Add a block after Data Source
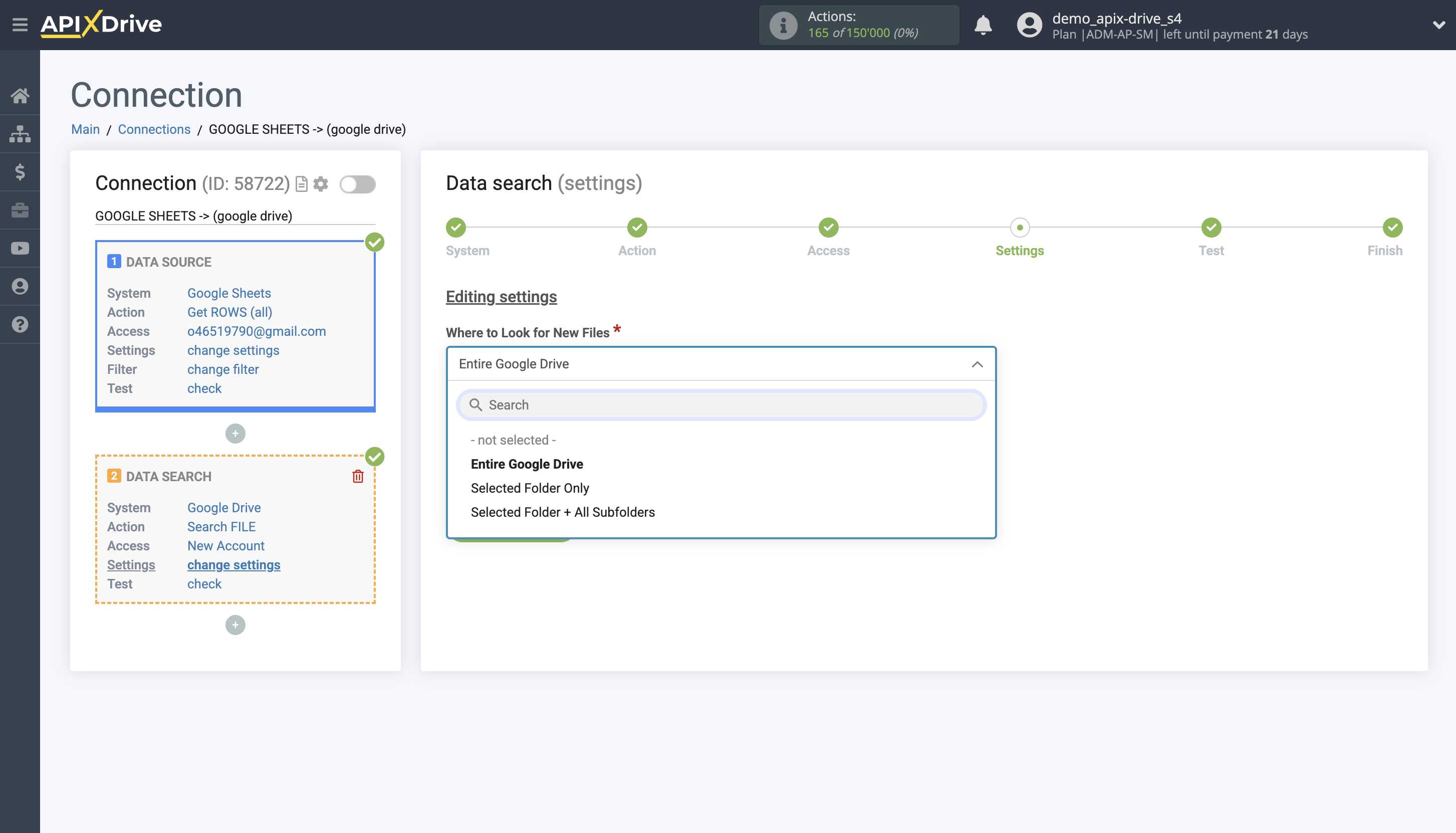 tap(235, 434)
